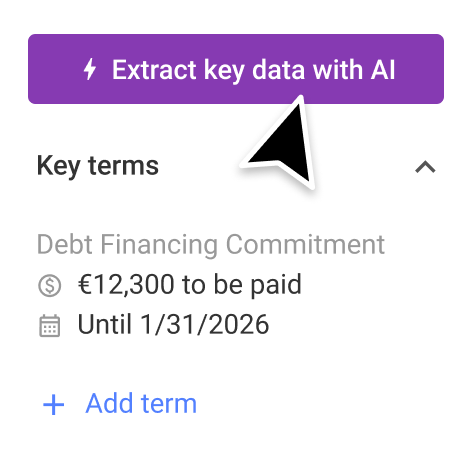472x456 pixels.
Task: Click the dollar coin icon beside €12,300
Action: click(x=50, y=286)
